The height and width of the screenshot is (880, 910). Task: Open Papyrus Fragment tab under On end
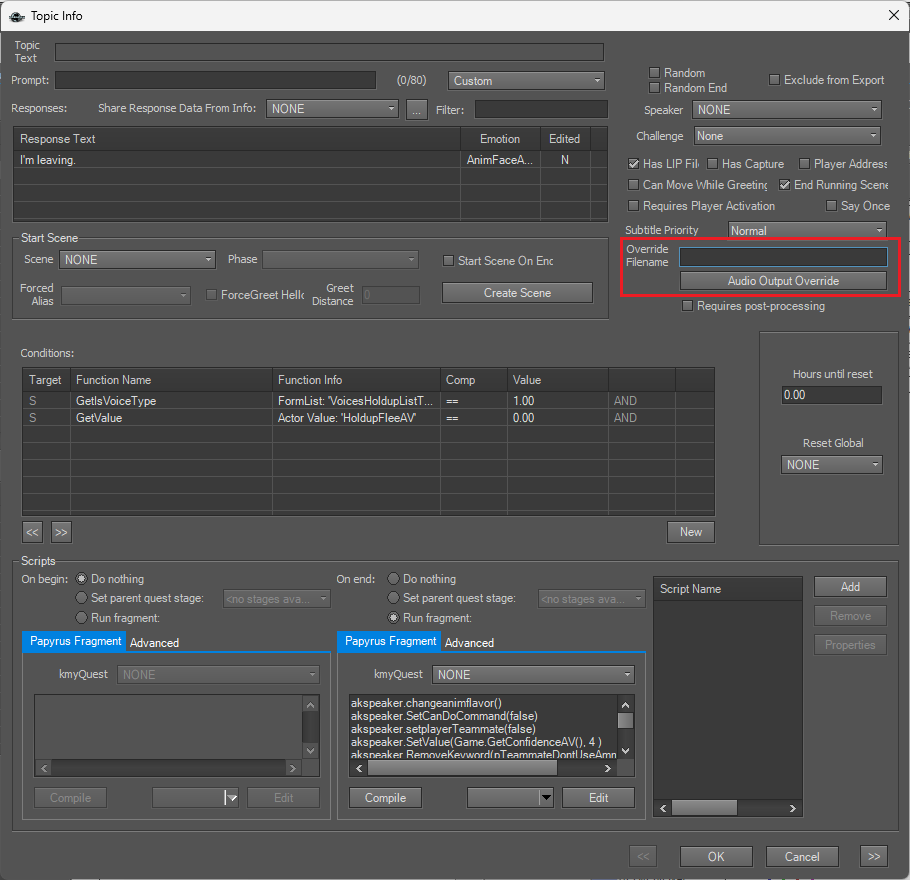pyautogui.click(x=390, y=641)
